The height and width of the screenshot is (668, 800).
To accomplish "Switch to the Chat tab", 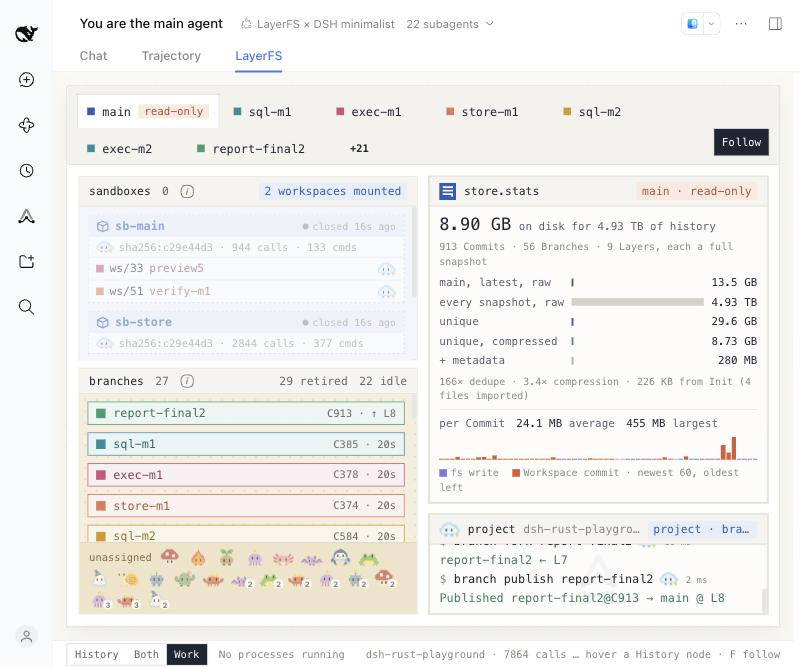I will coord(93,56).
